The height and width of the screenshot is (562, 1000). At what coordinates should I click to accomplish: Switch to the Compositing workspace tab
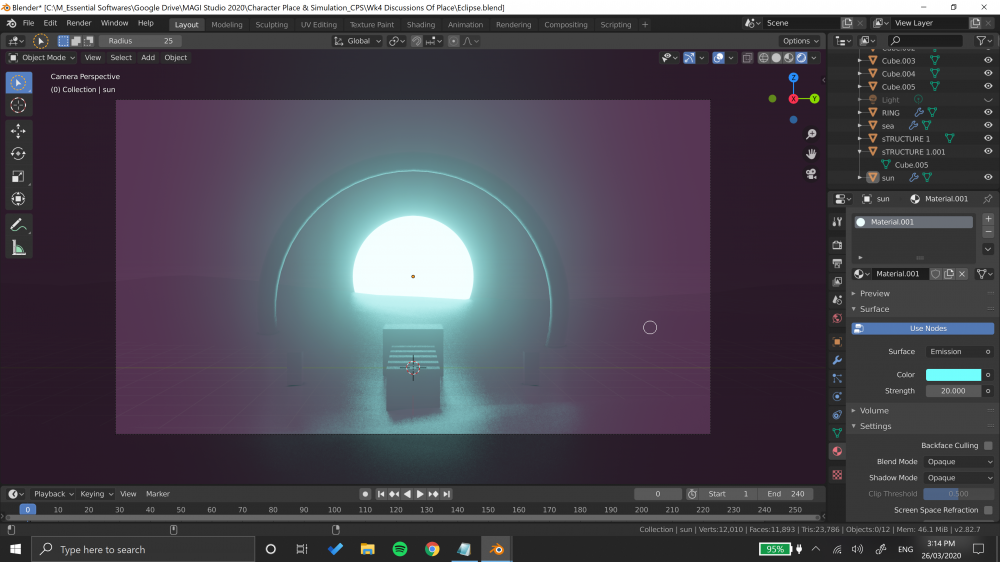566,24
